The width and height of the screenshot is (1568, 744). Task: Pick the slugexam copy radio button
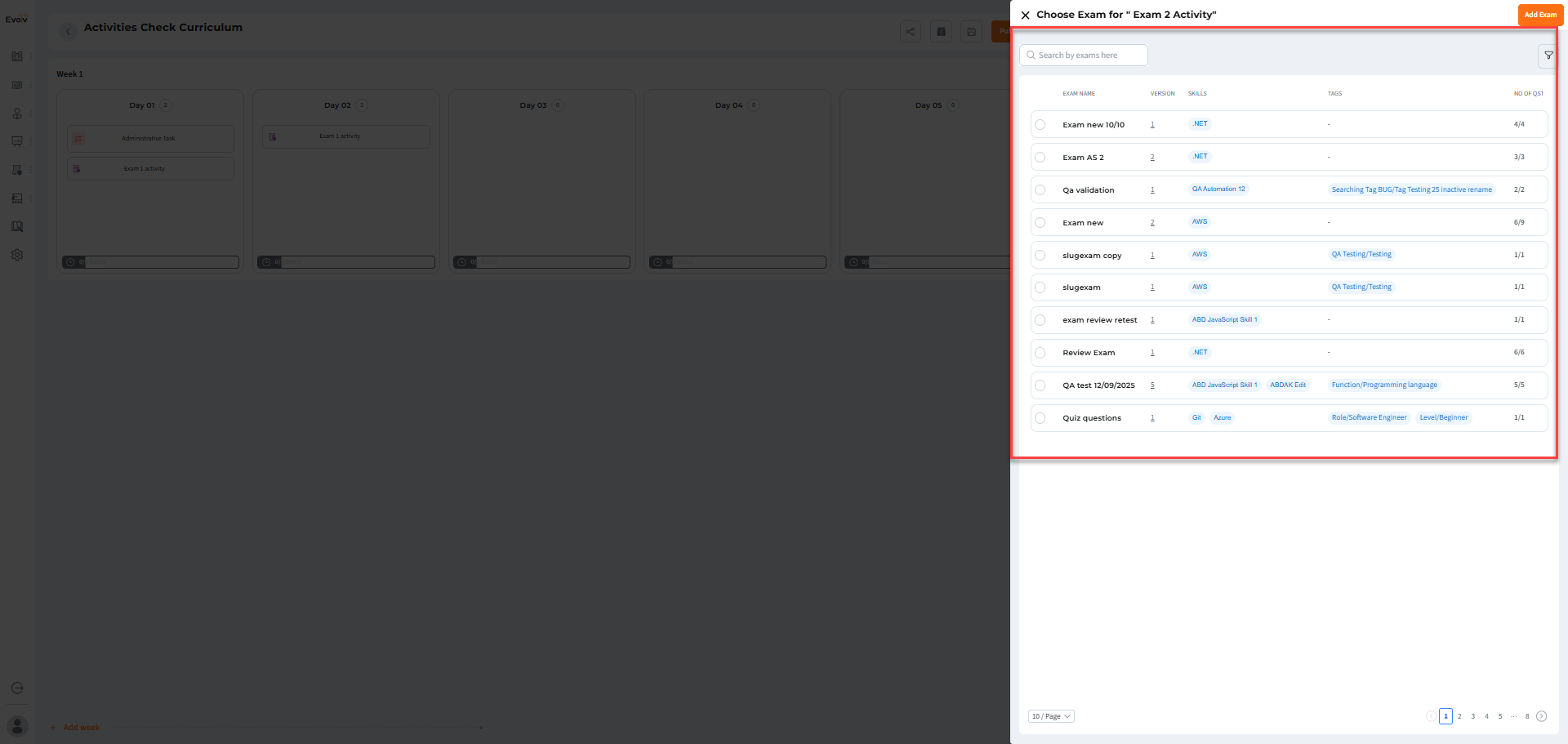(1040, 256)
